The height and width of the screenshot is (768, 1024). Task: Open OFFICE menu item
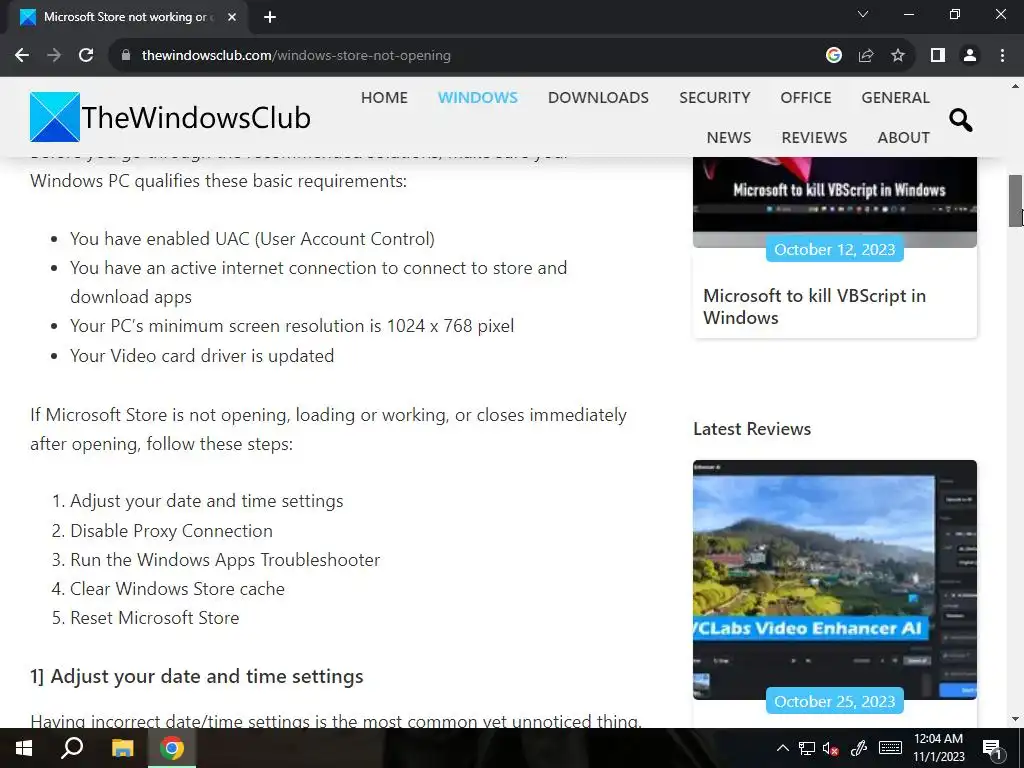click(x=806, y=97)
